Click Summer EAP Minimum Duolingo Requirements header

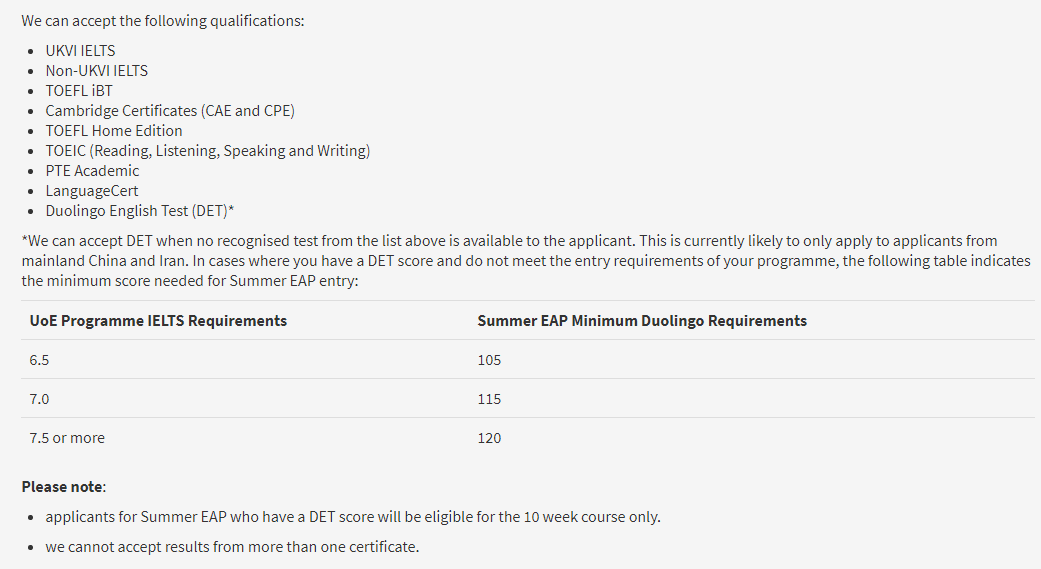(642, 321)
